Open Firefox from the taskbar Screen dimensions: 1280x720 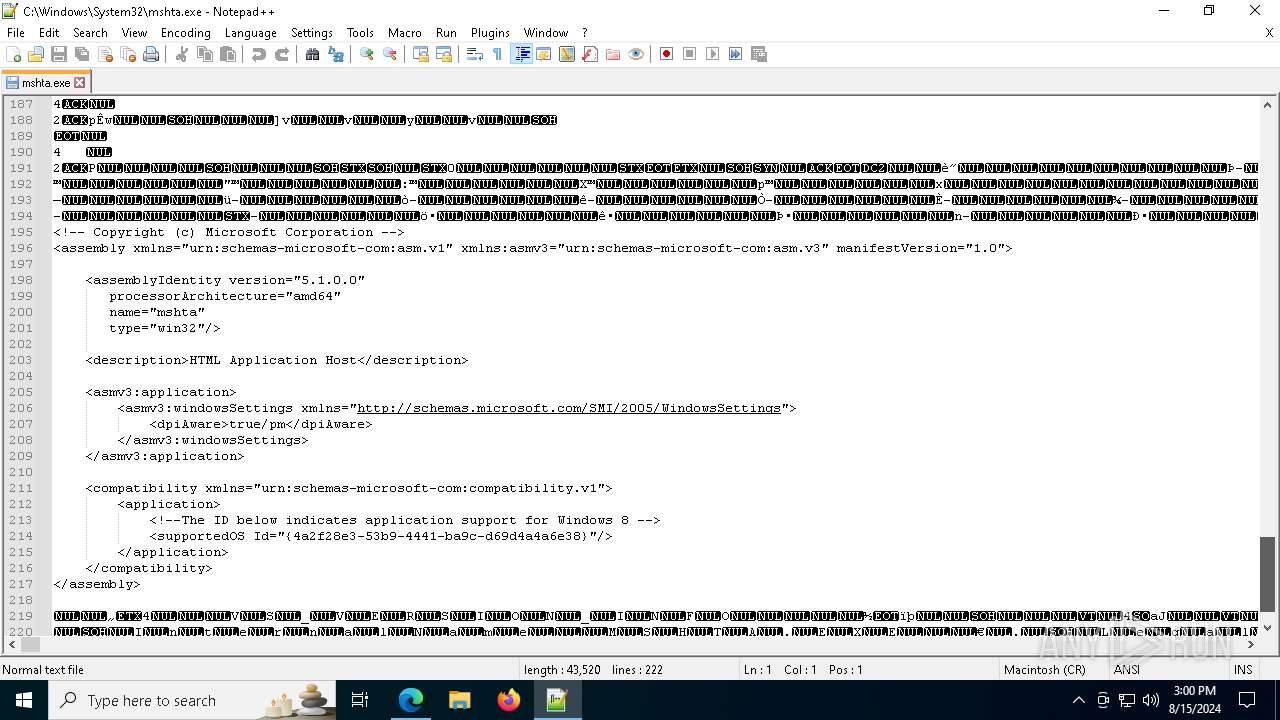pos(508,700)
